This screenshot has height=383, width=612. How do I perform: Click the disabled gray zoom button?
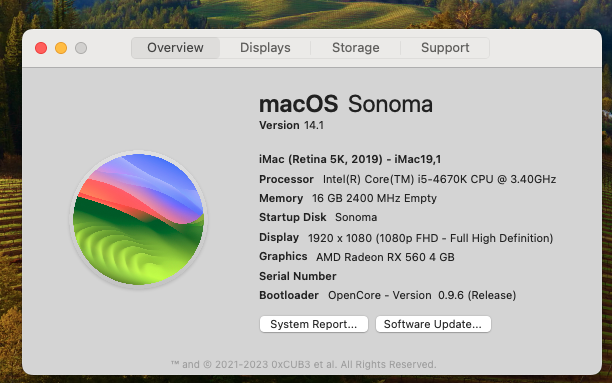point(81,48)
